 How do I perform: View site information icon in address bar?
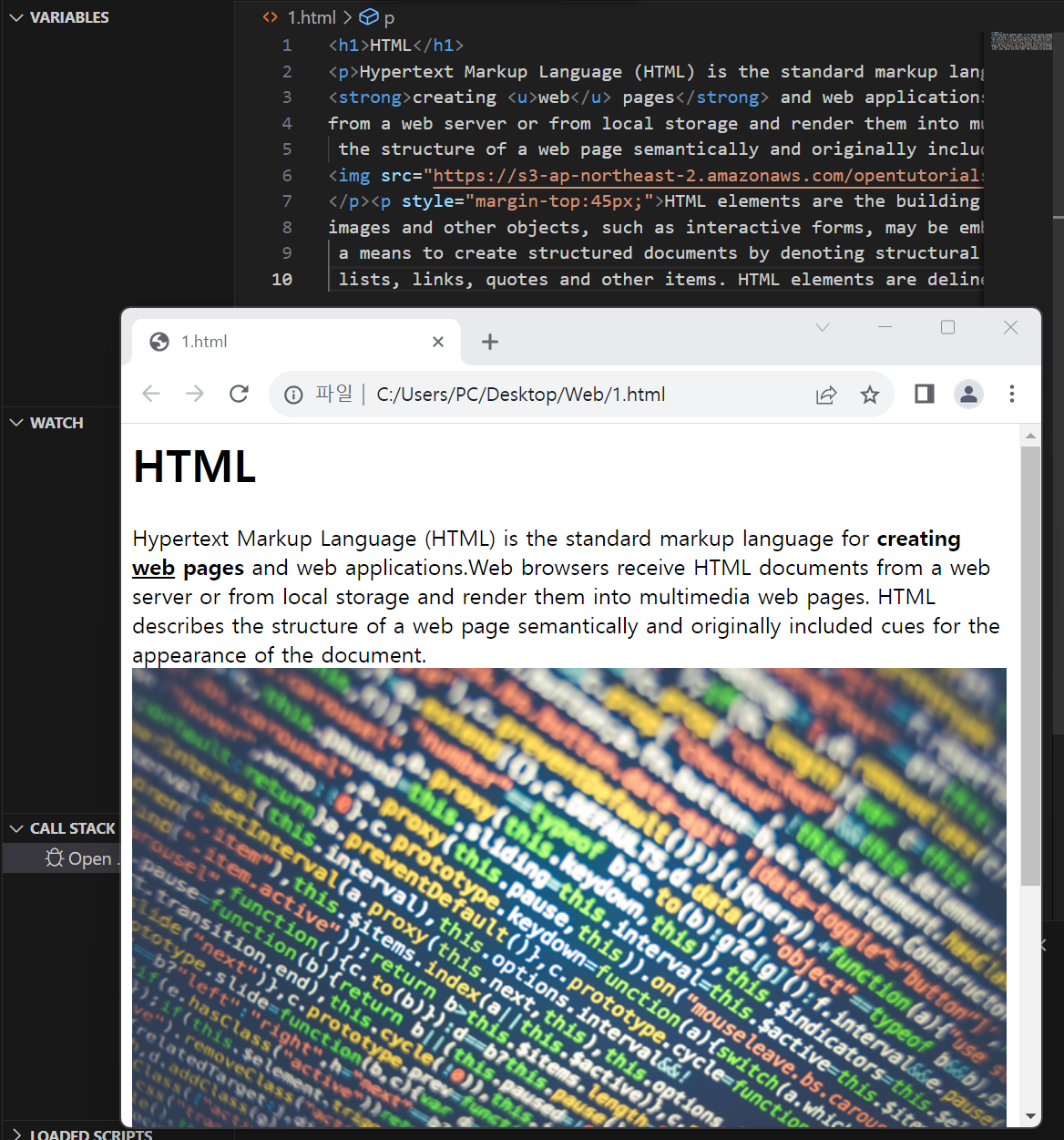click(x=293, y=395)
